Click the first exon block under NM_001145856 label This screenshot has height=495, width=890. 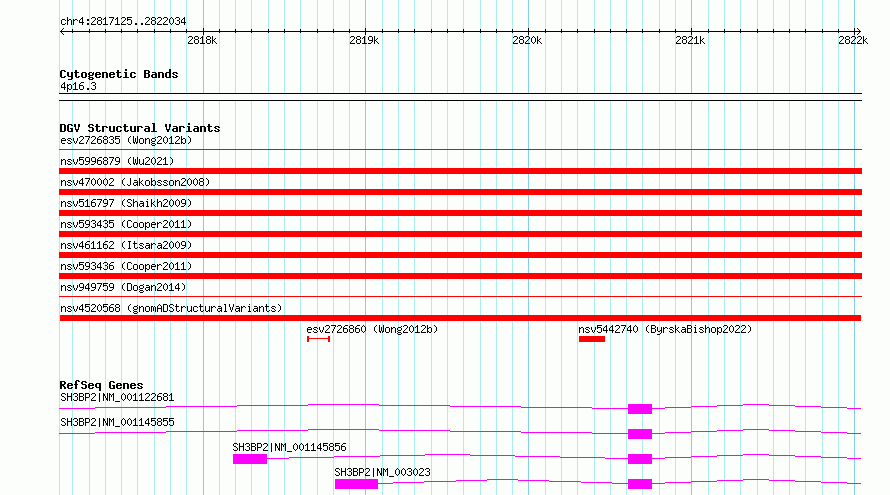(250, 459)
